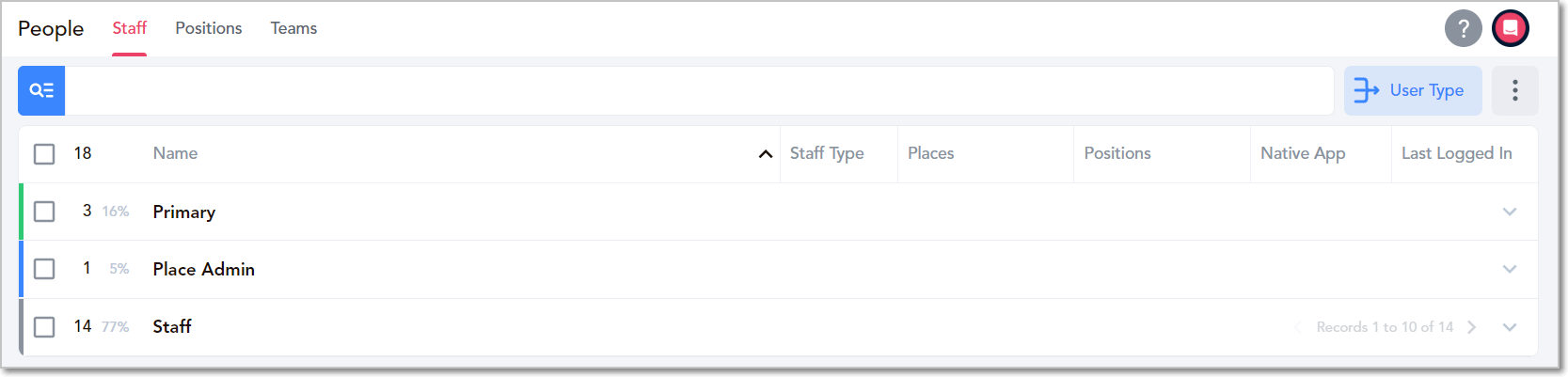Collapse the Staff group chevron
Screen dimensions: 1568x377
click(x=1510, y=327)
